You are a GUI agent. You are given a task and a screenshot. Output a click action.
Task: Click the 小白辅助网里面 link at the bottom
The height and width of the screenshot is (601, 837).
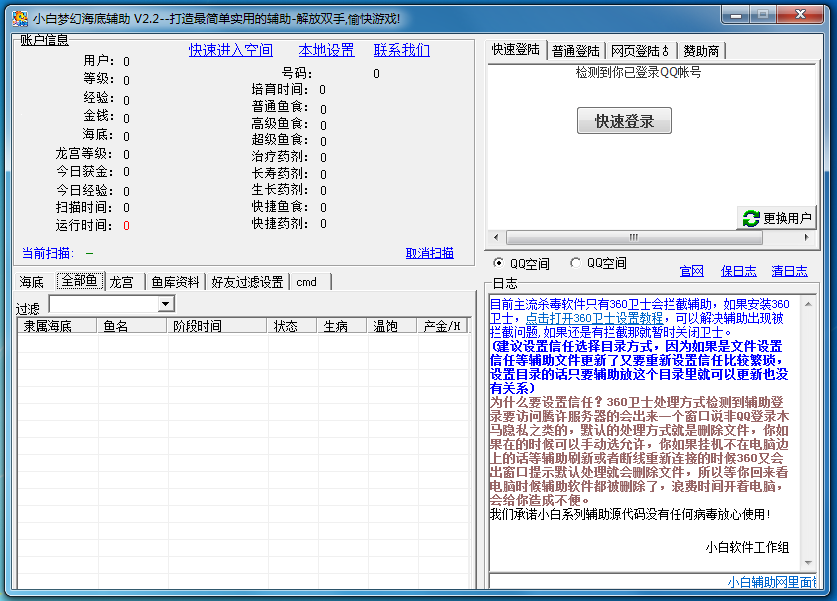click(772, 582)
